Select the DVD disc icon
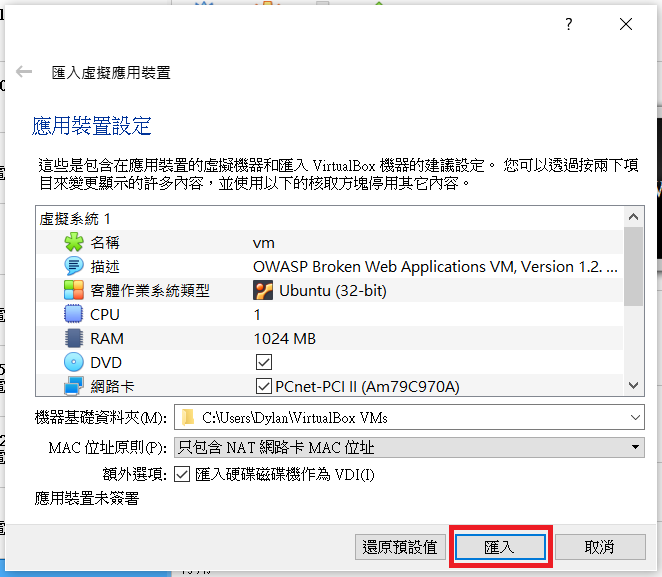The width and height of the screenshot is (662, 577). pos(74,362)
